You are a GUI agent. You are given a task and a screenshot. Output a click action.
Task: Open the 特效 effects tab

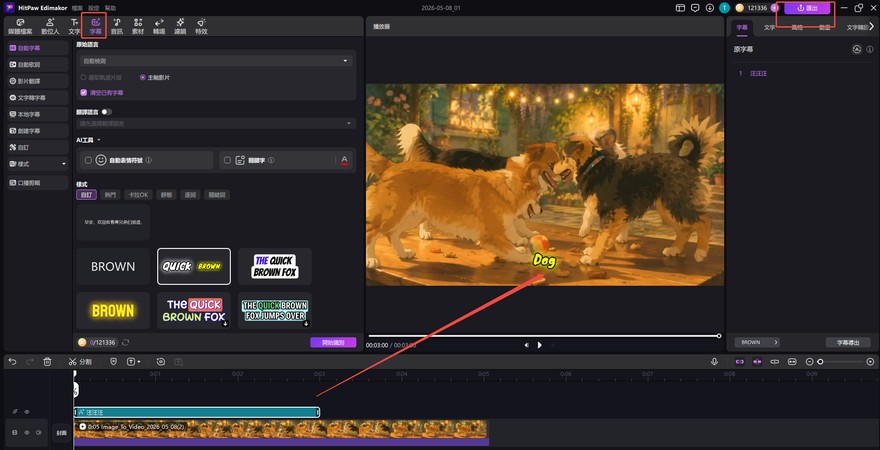(201, 26)
